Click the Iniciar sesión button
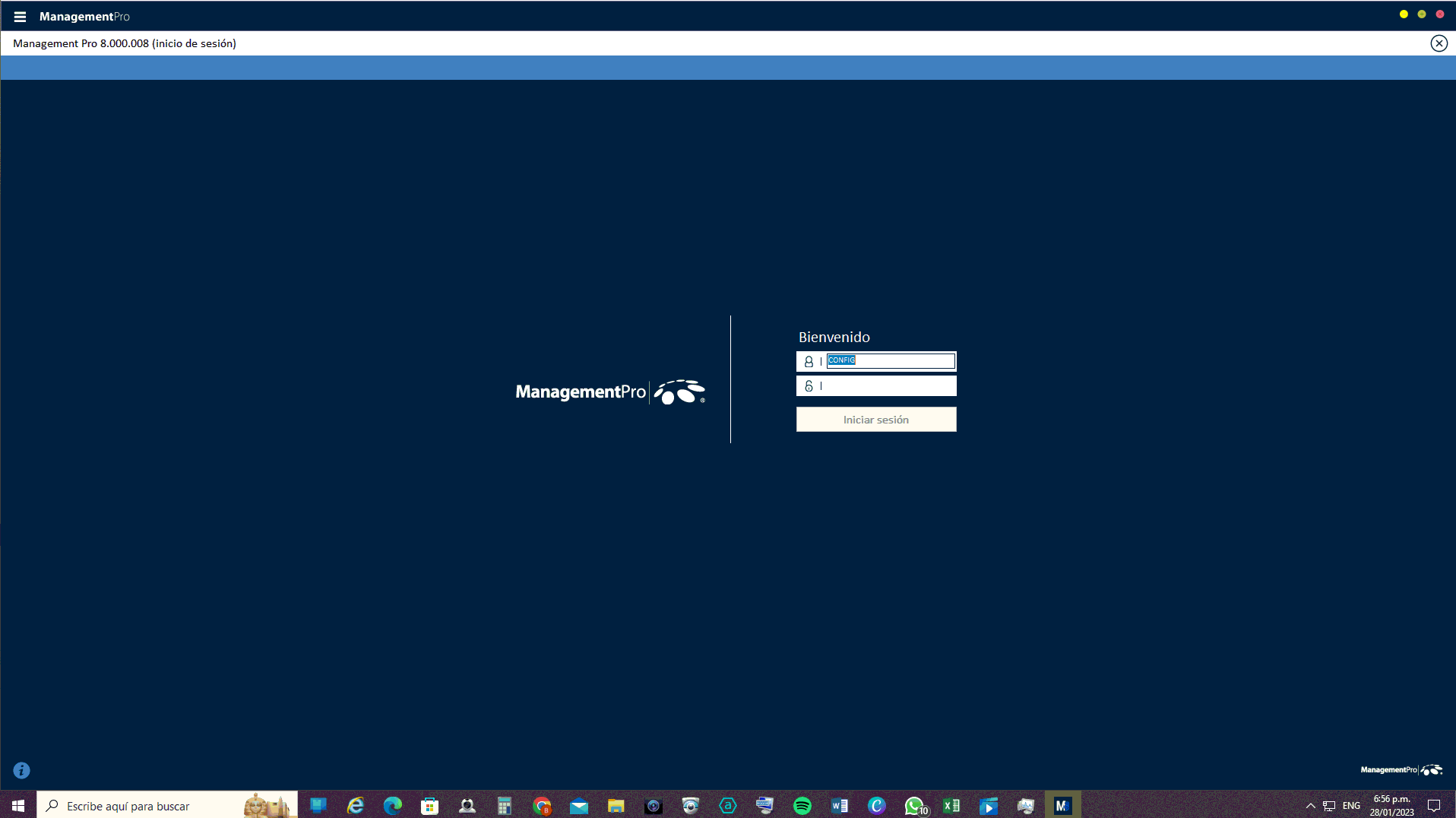1456x818 pixels. [875, 420]
